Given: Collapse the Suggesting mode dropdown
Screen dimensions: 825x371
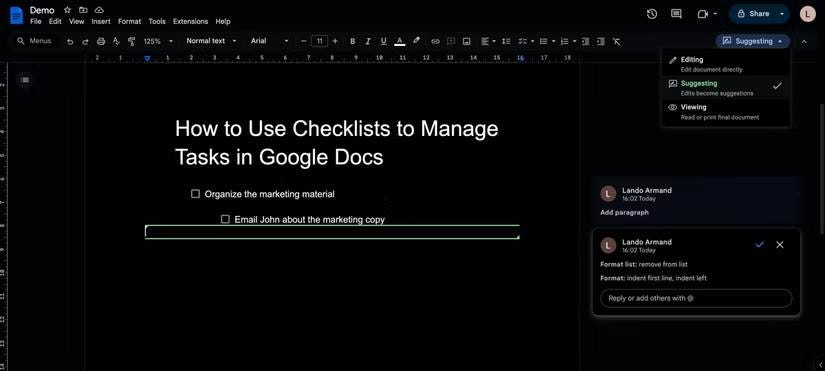Looking at the screenshot, I should pyautogui.click(x=752, y=41).
